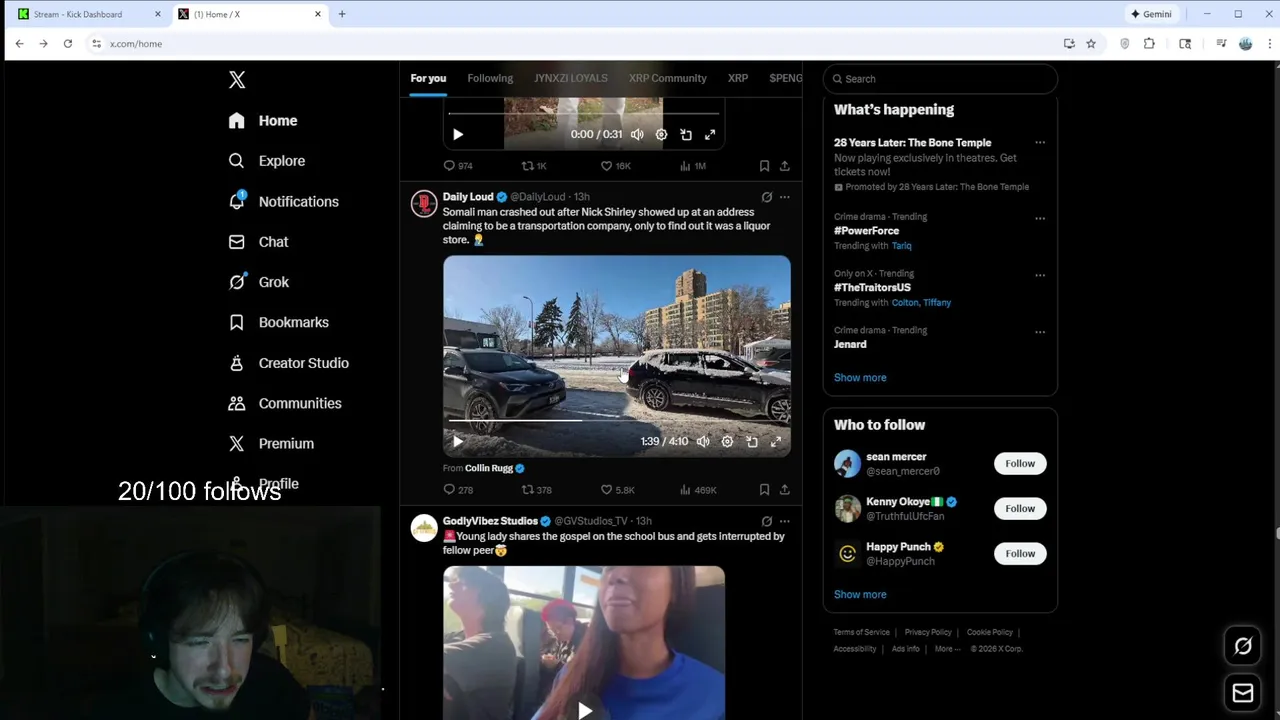This screenshot has height=720, width=1280.
Task: Click the X search field
Action: click(940, 79)
